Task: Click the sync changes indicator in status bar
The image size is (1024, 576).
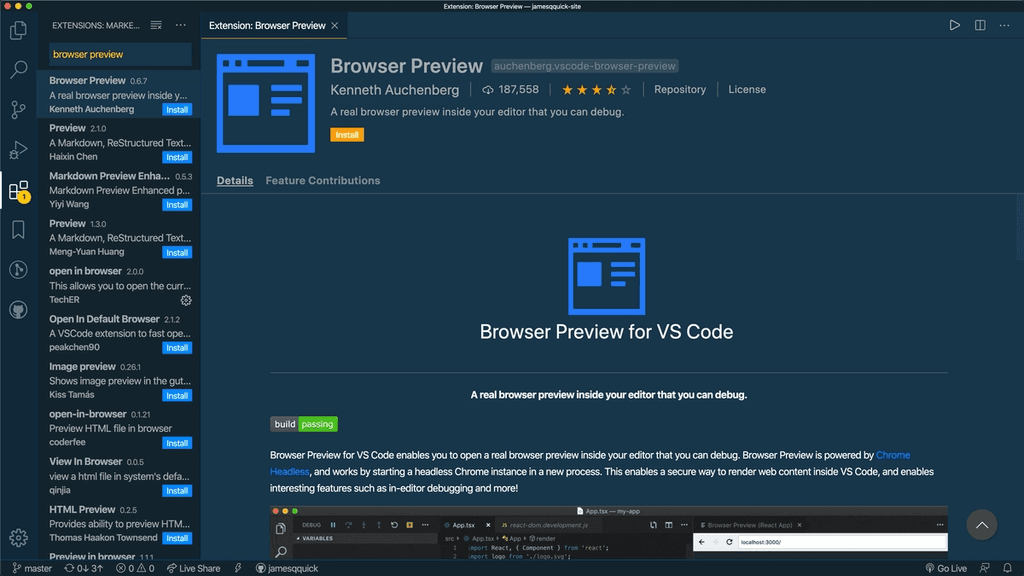Action: 83,568
